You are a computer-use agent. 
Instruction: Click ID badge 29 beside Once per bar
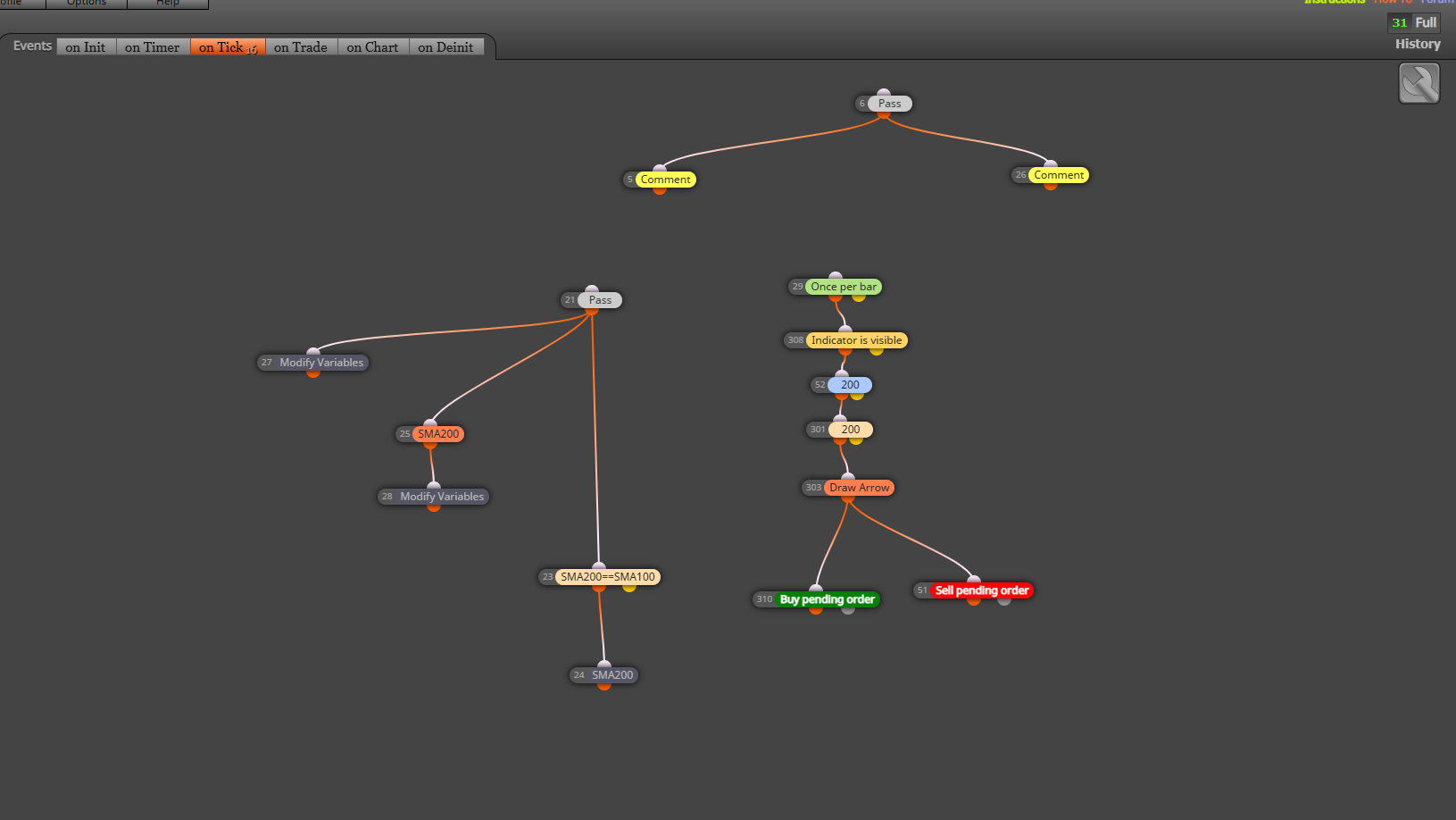pos(797,287)
